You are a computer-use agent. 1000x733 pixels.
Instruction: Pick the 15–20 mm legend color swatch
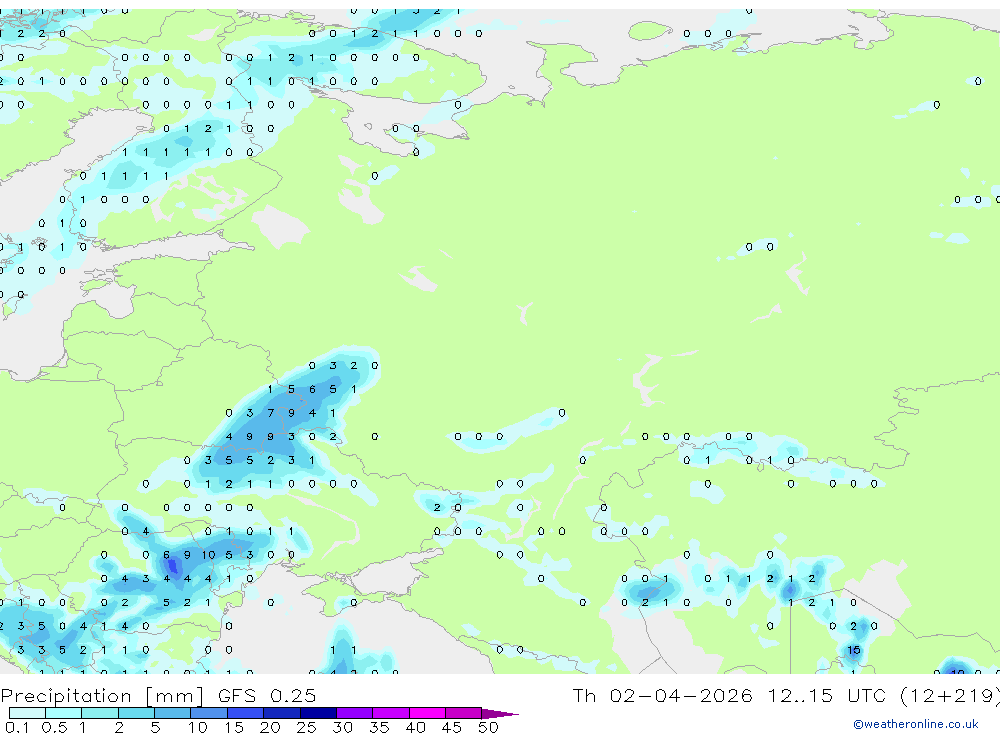pyautogui.click(x=246, y=713)
